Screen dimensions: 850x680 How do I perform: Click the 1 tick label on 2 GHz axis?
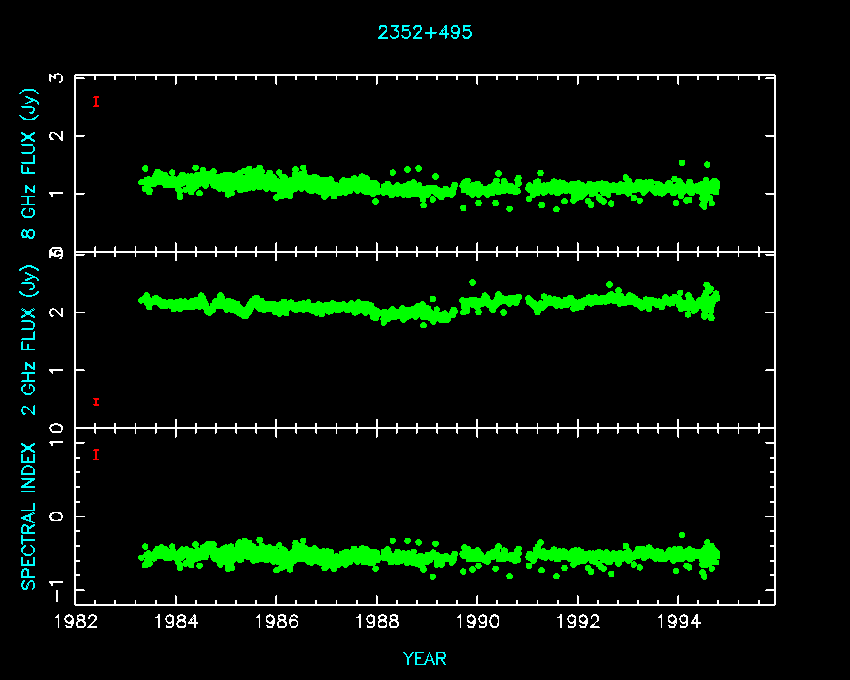[58, 370]
